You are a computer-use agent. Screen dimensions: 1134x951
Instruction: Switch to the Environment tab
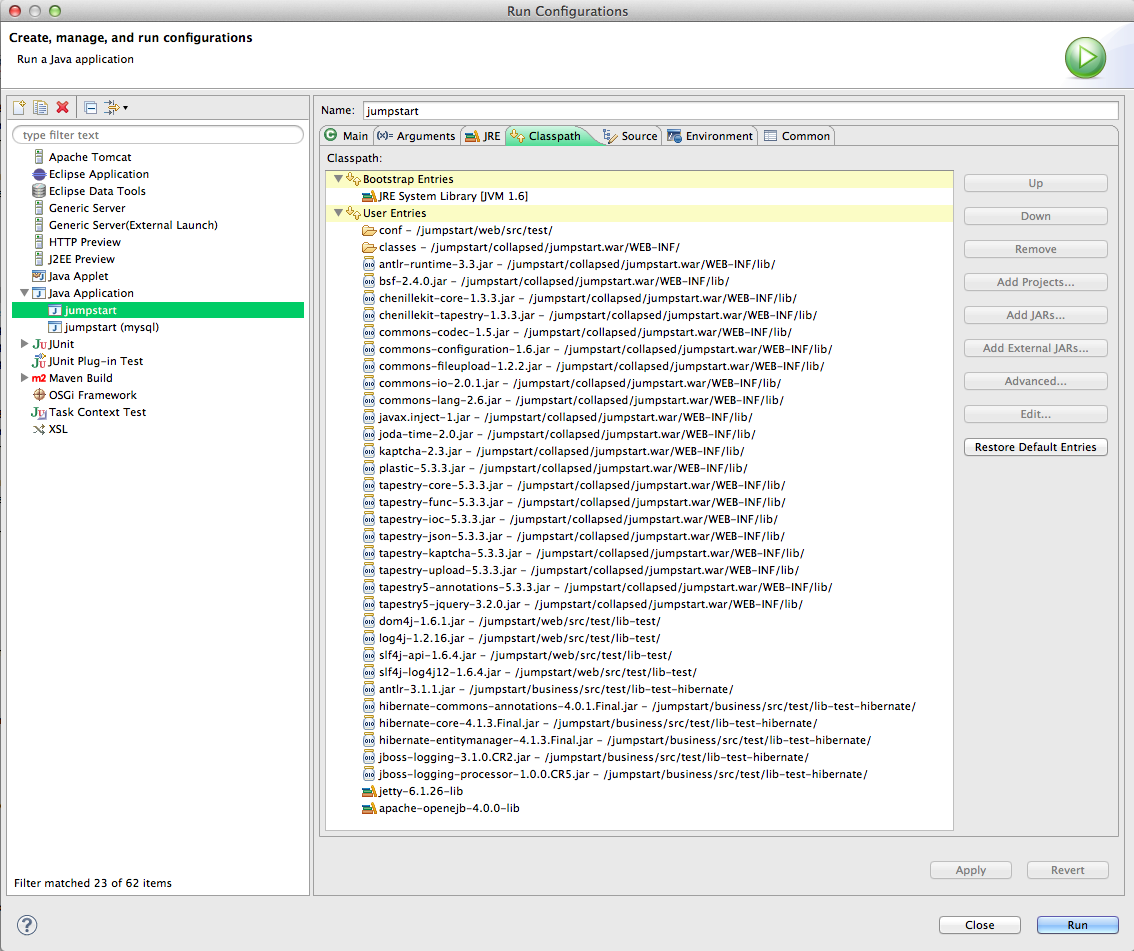710,135
